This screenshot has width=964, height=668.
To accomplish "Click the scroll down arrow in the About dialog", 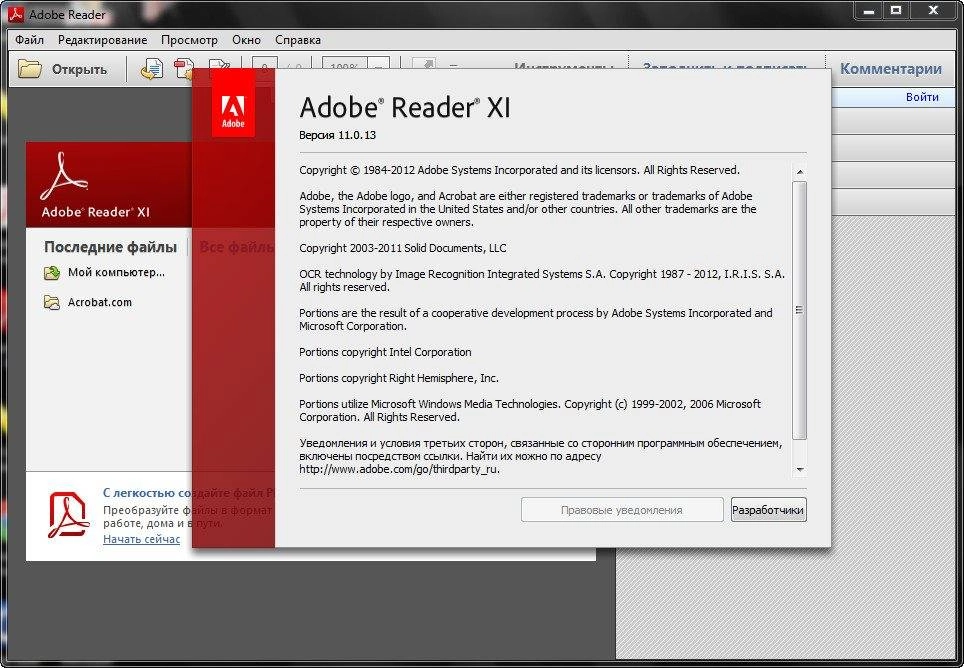I will click(x=799, y=470).
